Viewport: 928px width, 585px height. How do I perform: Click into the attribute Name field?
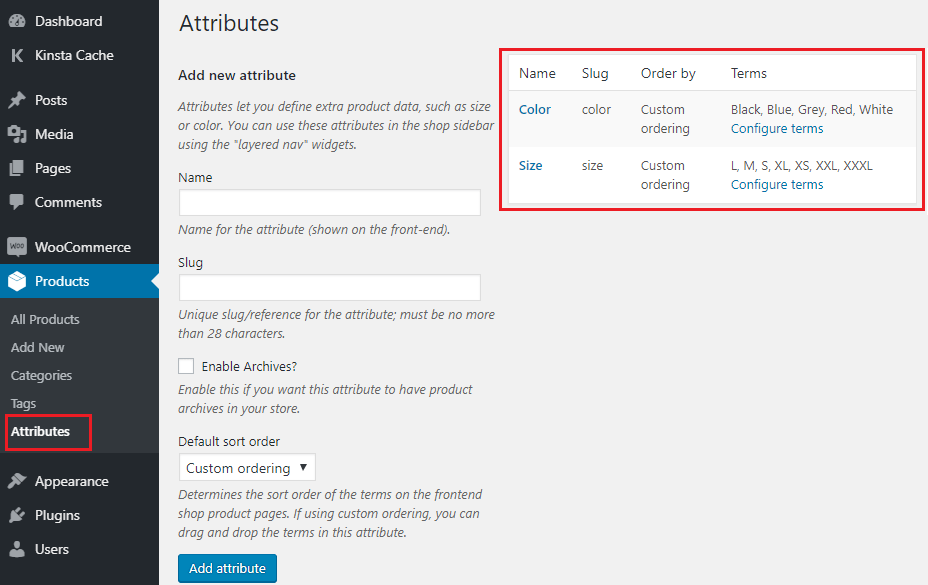click(329, 203)
